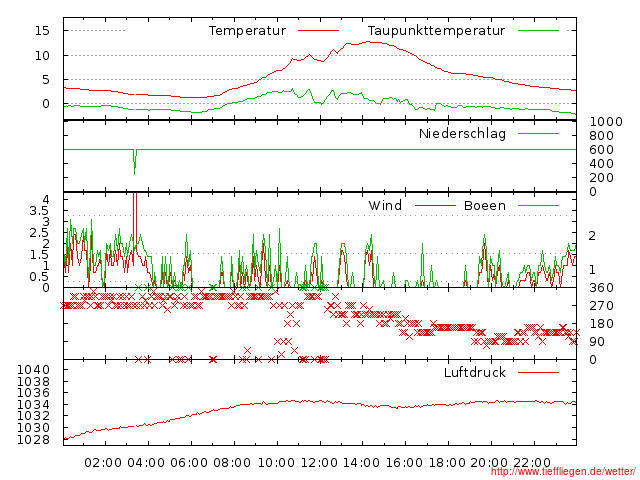Screen dimensions: 640x480
Task: Click the 10:00 time axis label
Action: coord(276,463)
